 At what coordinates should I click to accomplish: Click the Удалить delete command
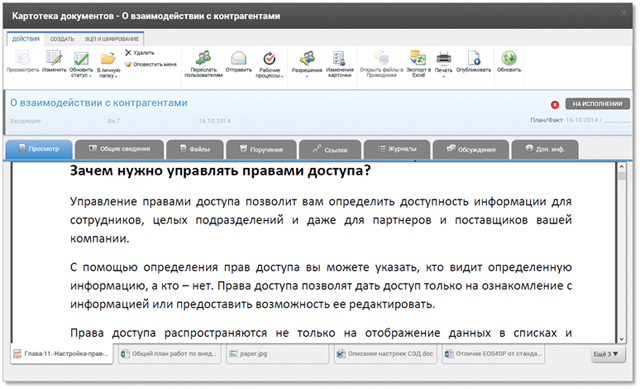click(140, 53)
